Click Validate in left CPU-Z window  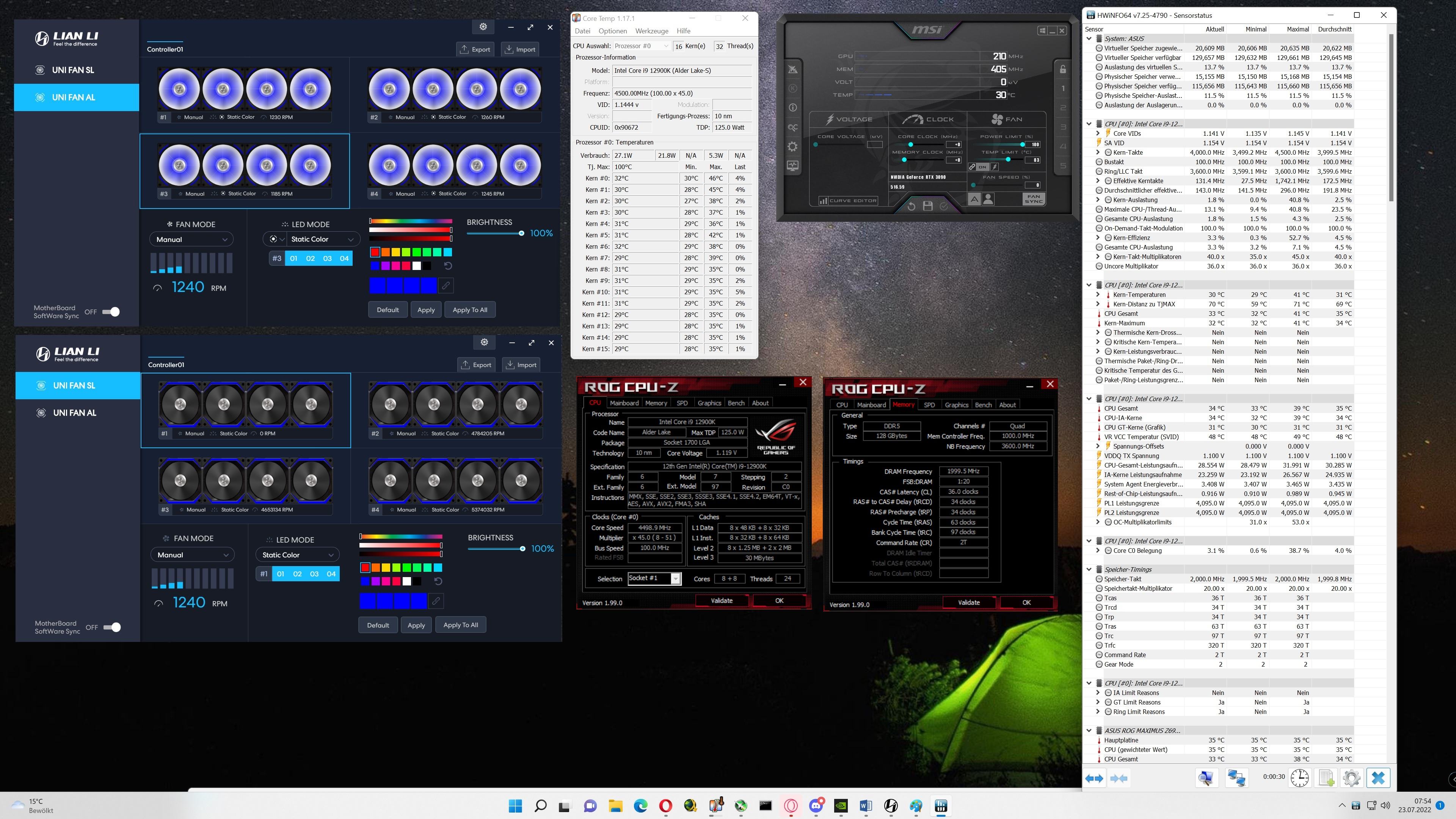point(722,600)
